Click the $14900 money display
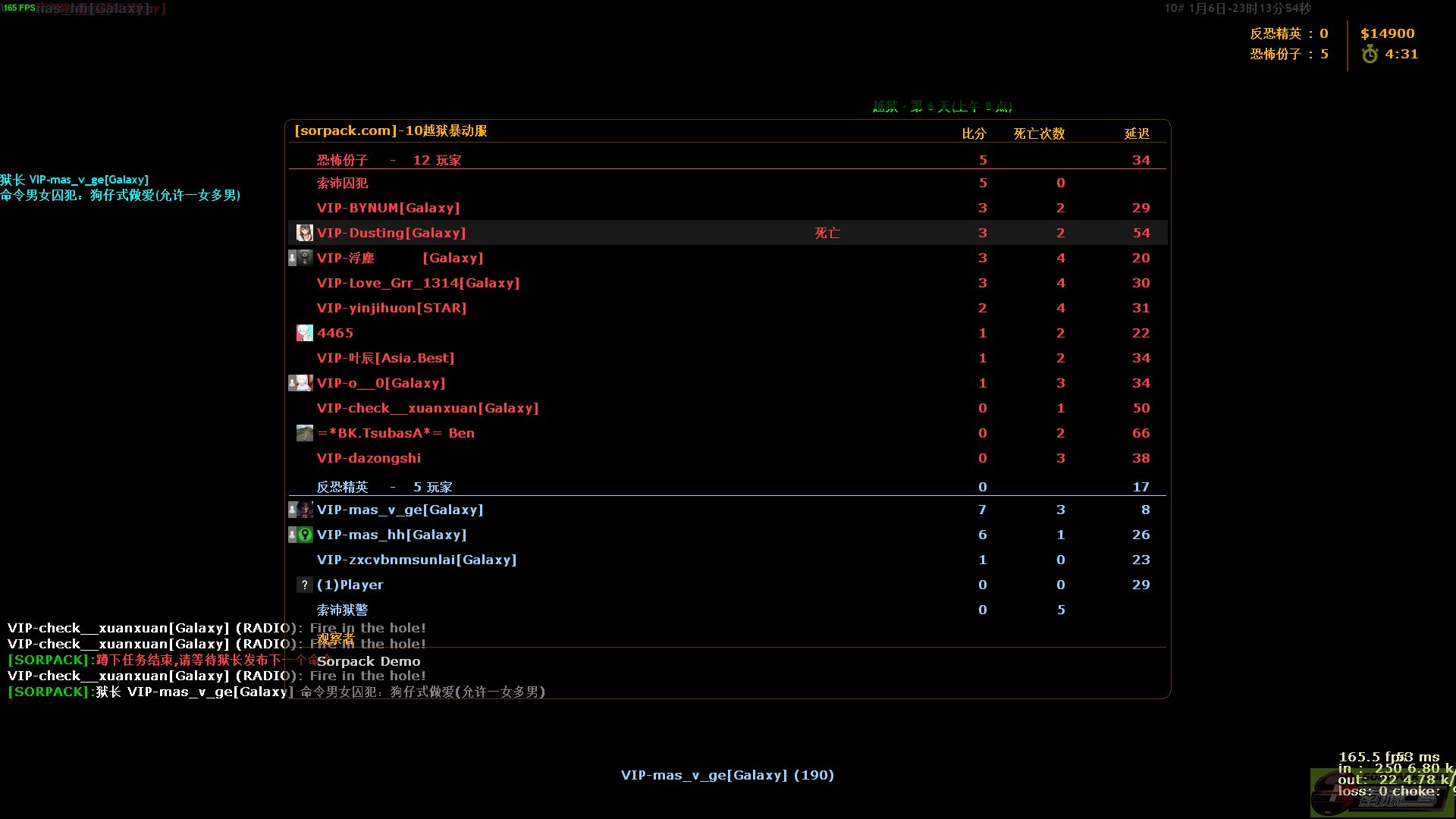 (x=1387, y=33)
